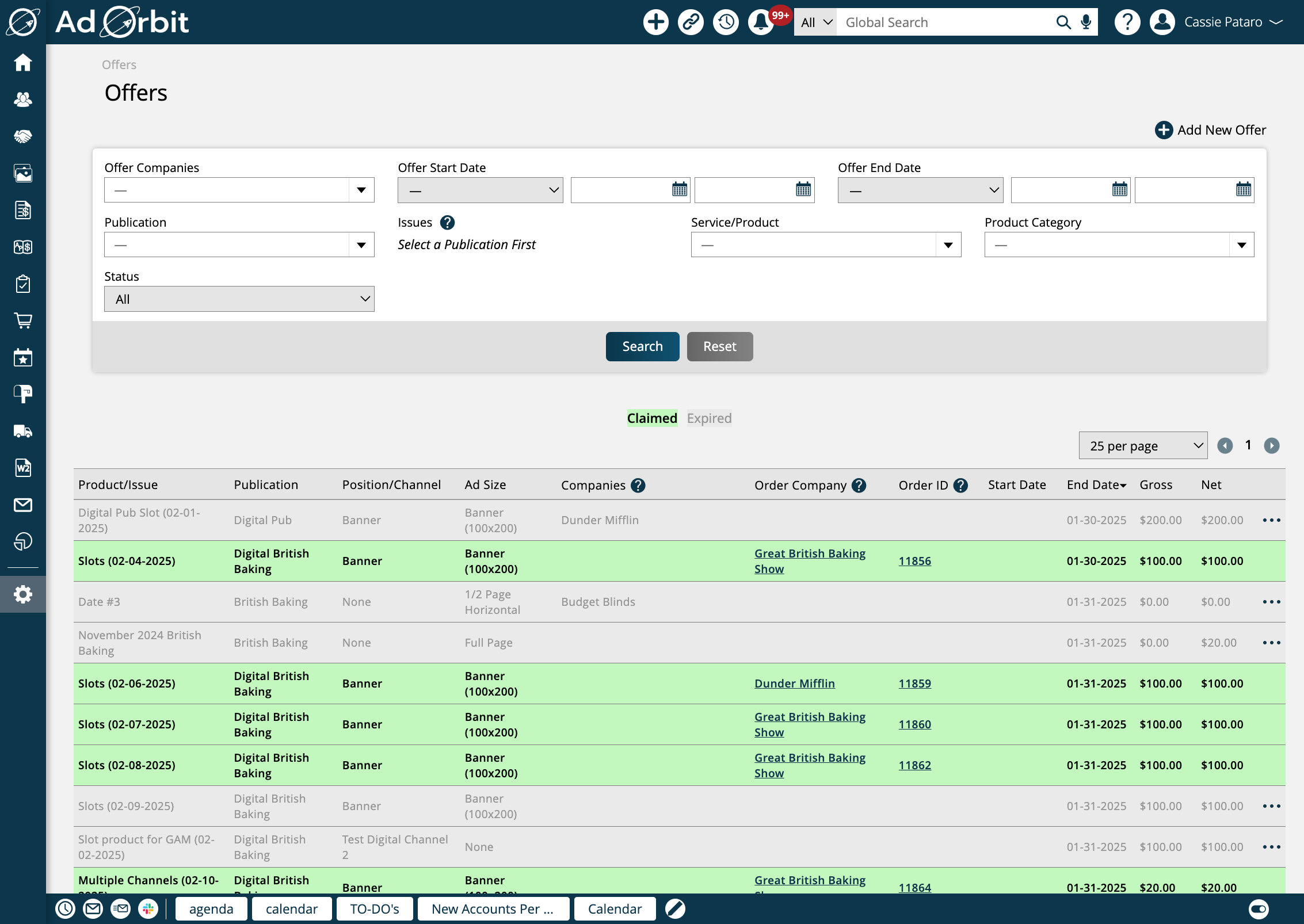Viewport: 1304px width, 924px height.
Task: Click the quick links chain icon
Action: pyautogui.click(x=691, y=22)
